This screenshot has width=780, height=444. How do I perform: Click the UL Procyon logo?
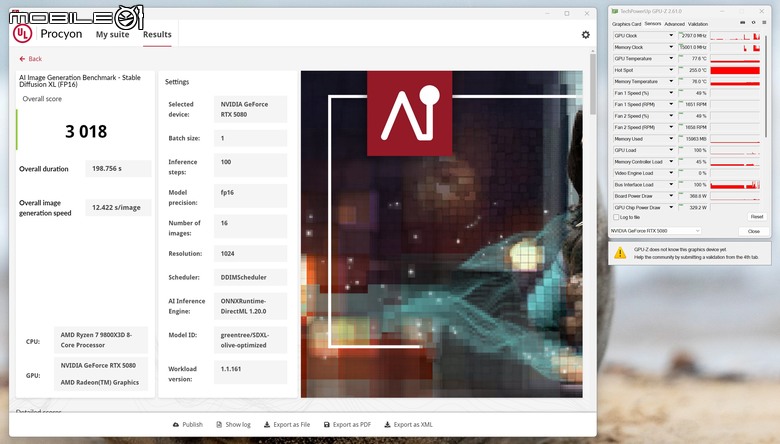click(22, 34)
